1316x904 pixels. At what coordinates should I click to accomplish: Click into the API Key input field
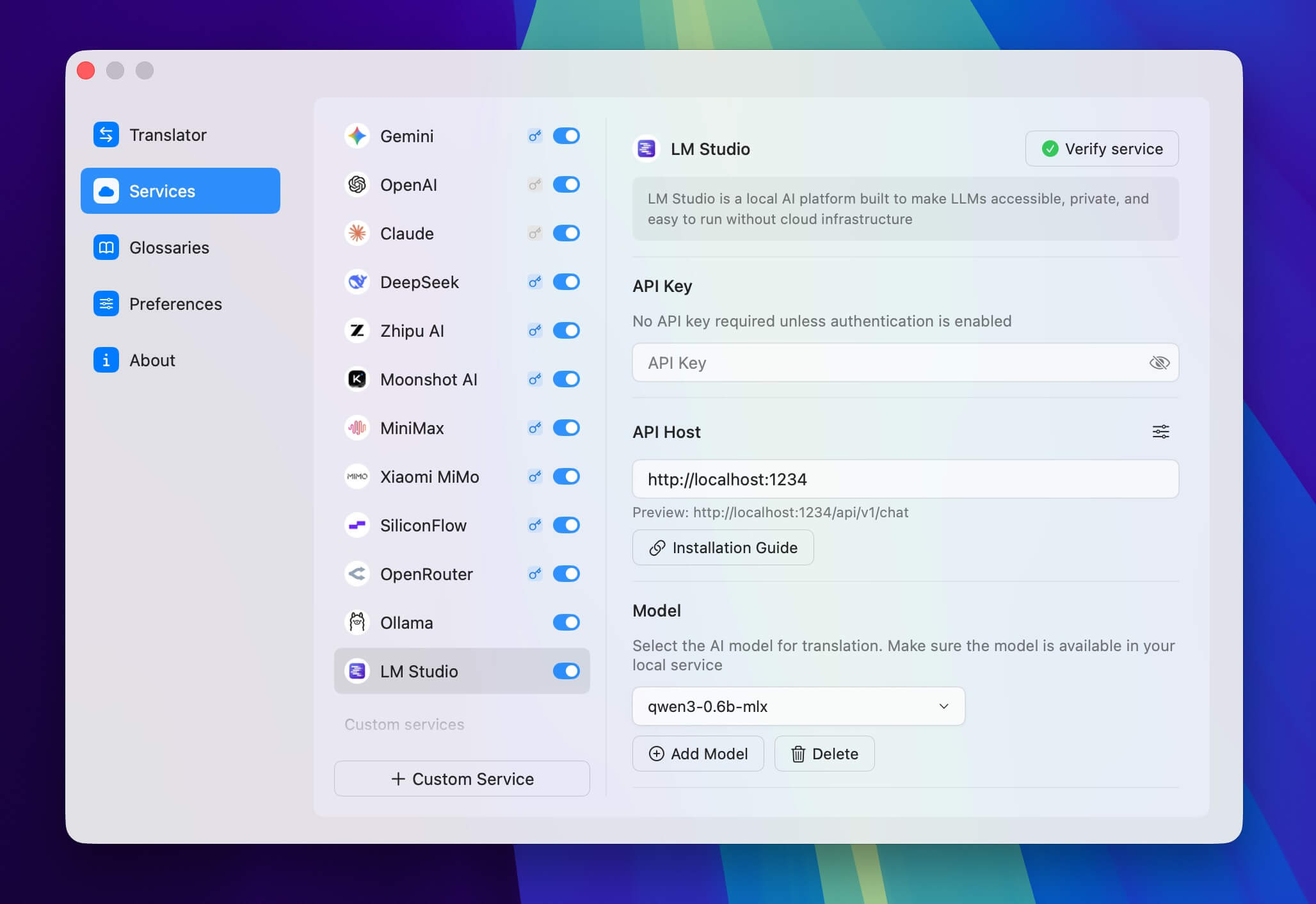click(x=905, y=363)
